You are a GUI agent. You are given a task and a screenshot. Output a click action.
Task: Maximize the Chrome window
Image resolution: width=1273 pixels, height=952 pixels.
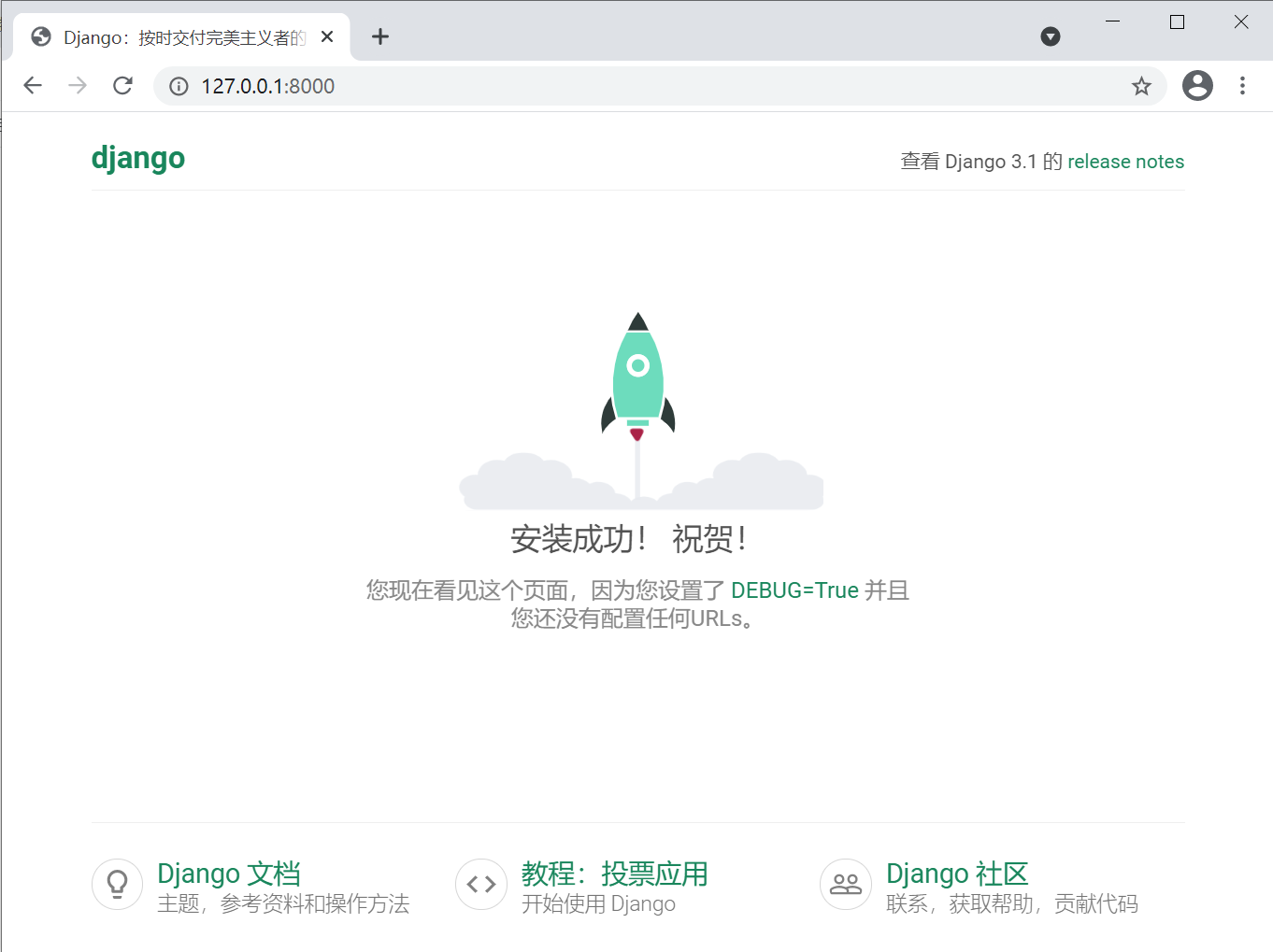point(1177,21)
